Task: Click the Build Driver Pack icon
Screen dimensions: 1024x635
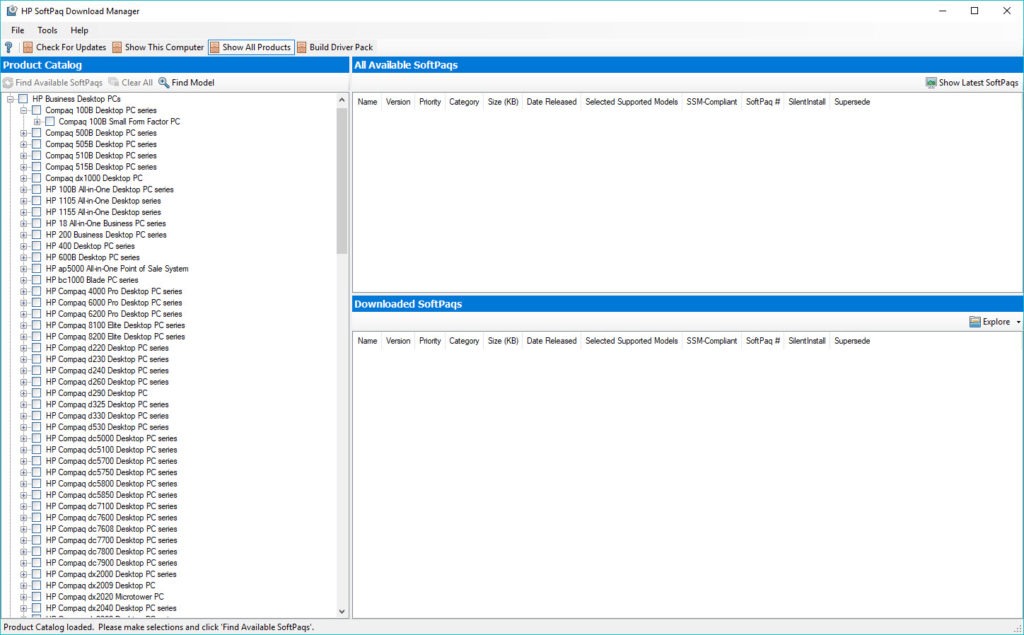Action: (302, 47)
